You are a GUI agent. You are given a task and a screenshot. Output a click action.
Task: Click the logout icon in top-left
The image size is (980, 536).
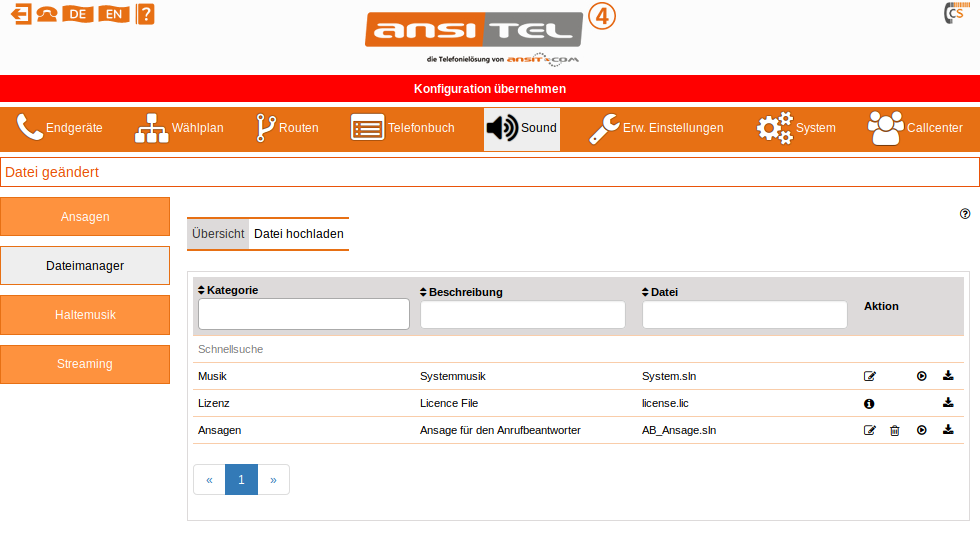[21, 14]
